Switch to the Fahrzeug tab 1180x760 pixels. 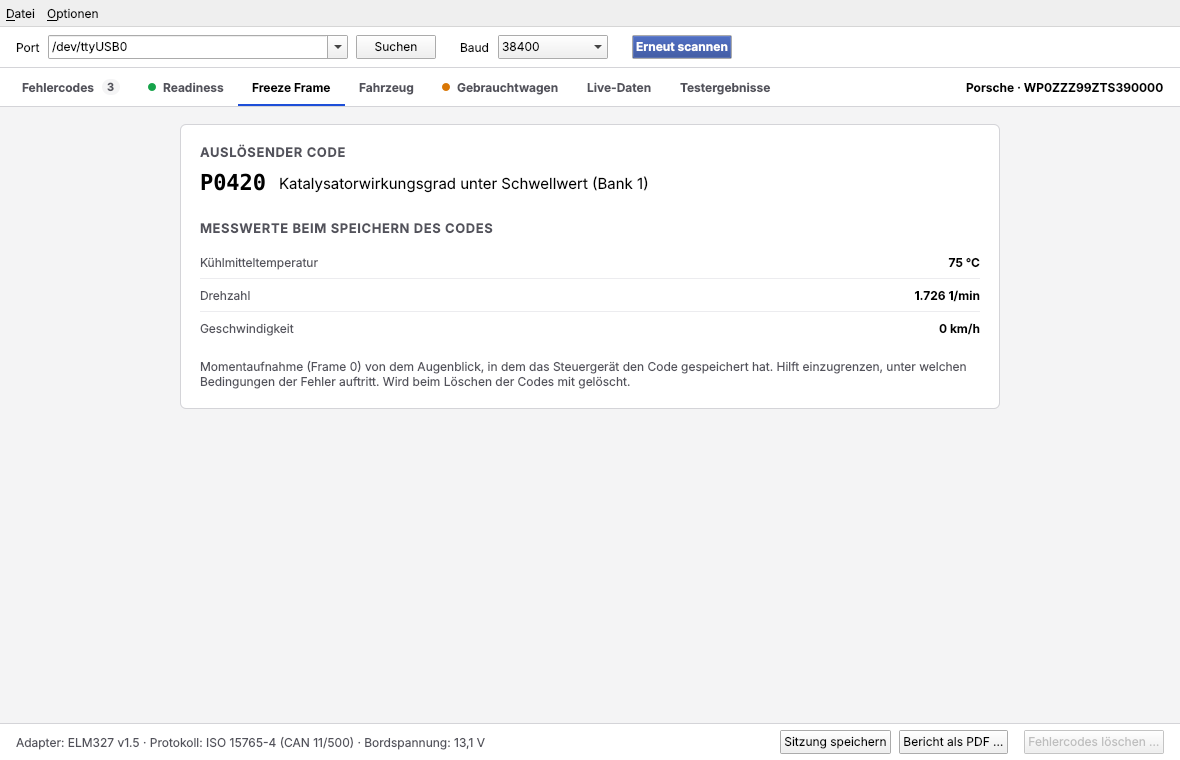386,87
